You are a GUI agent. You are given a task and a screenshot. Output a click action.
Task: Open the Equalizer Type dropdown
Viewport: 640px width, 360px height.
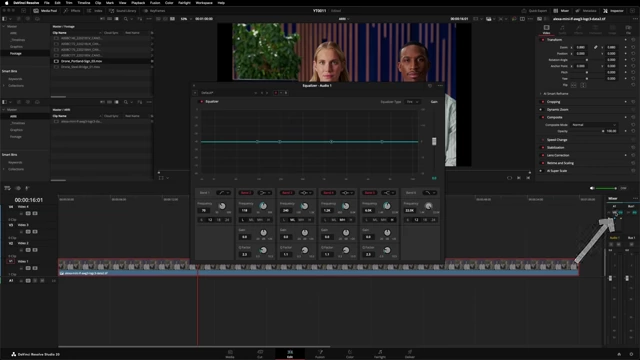tap(412, 102)
